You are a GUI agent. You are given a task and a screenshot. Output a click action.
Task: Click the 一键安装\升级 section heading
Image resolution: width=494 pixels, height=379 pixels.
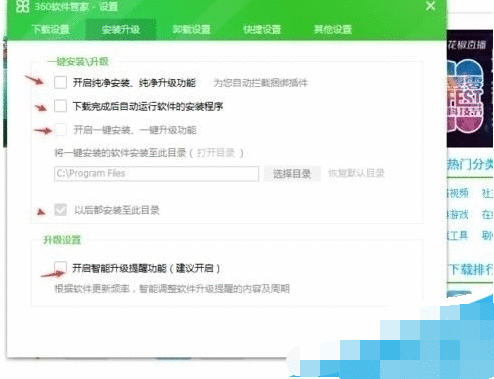[78, 62]
